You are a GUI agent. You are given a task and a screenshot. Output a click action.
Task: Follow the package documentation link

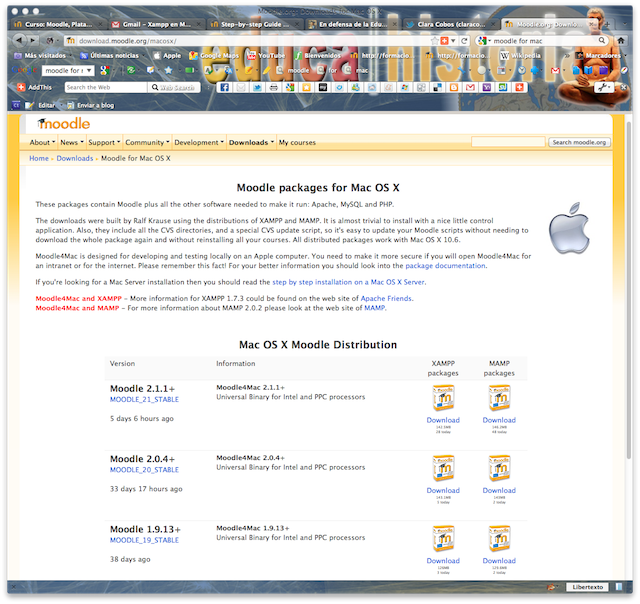(445, 266)
